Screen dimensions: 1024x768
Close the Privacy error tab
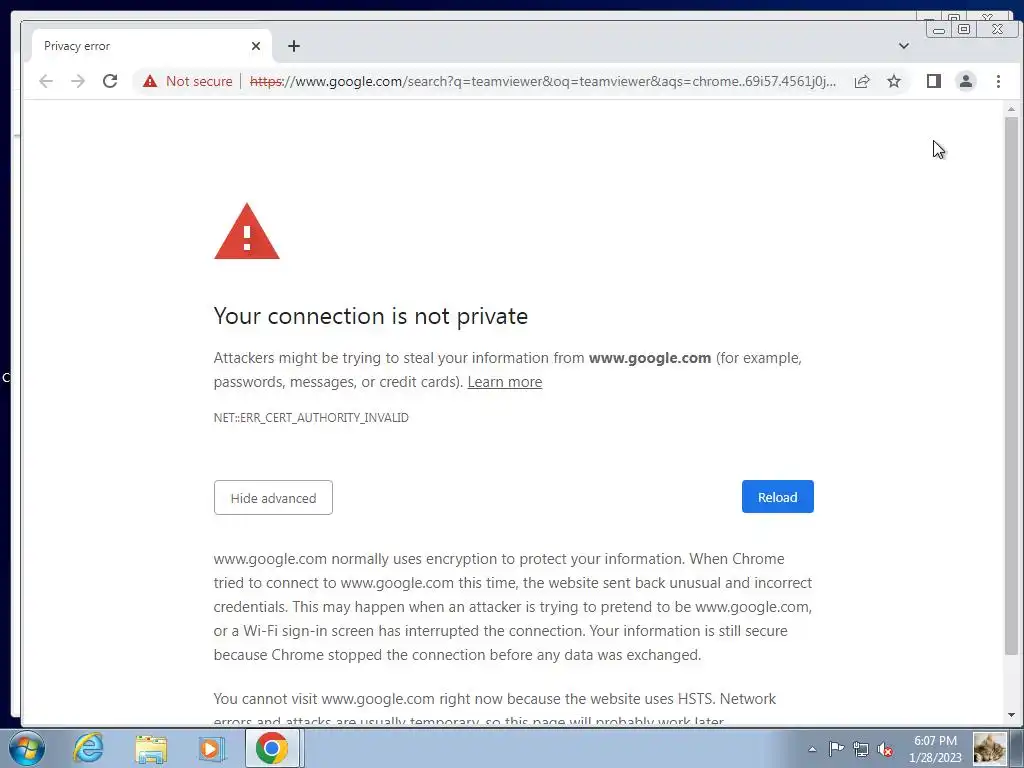(x=256, y=46)
